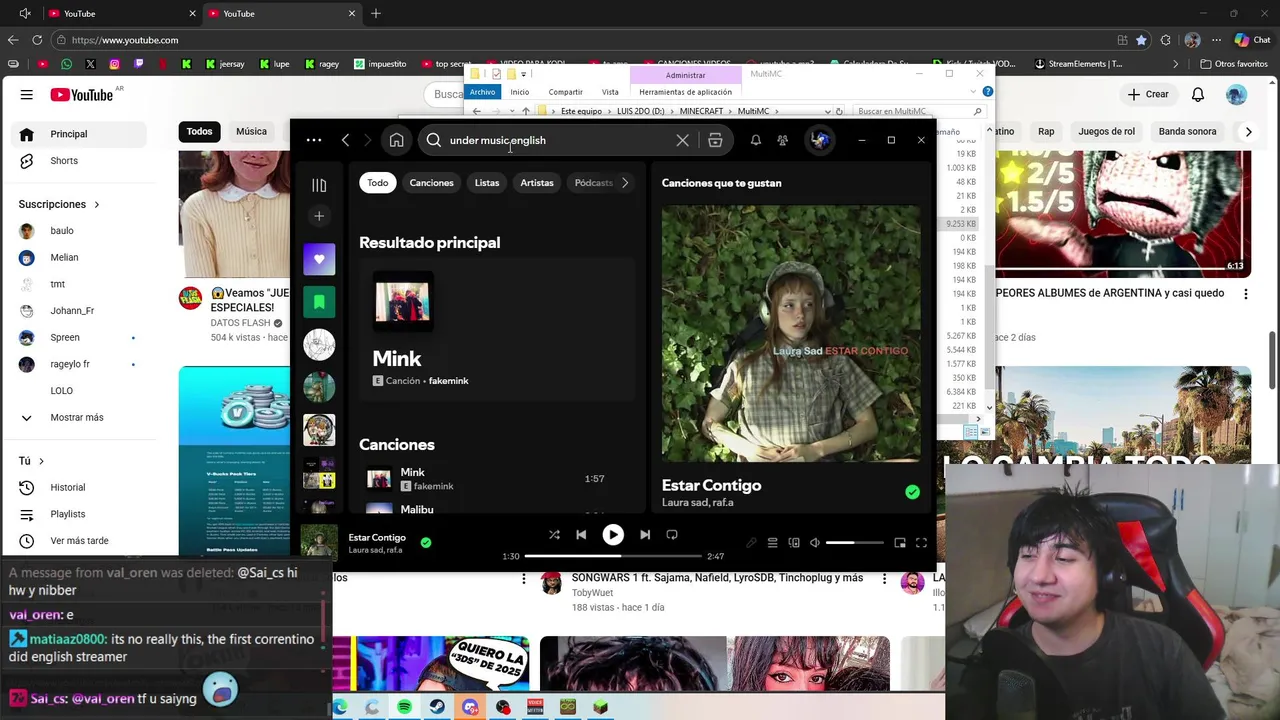Go back in Spotify navigation
Image resolution: width=1280 pixels, height=720 pixels.
pyautogui.click(x=346, y=140)
